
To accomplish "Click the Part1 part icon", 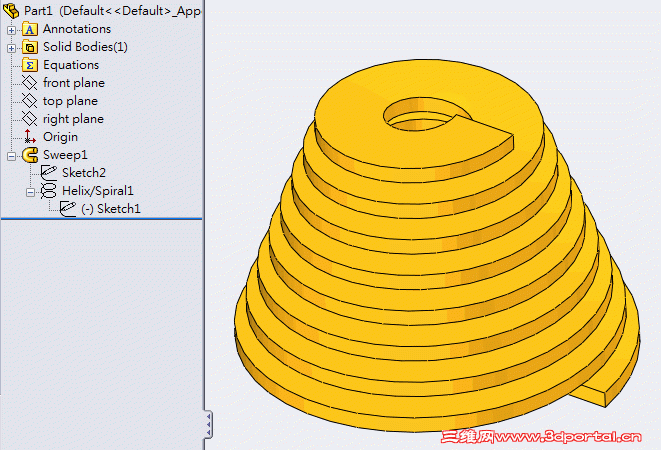I will coord(11,11).
